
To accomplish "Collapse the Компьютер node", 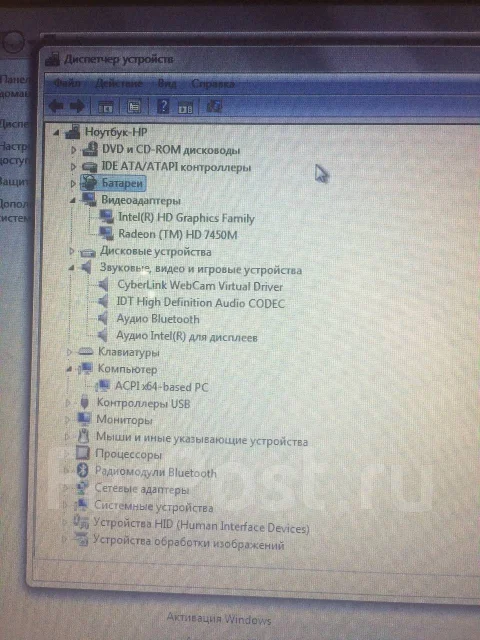I will 69,369.
